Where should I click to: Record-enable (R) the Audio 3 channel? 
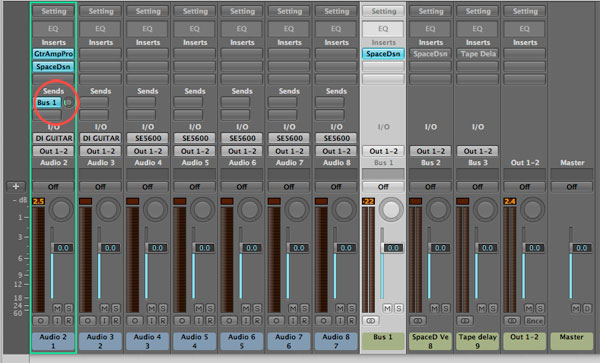pyautogui.click(x=116, y=321)
